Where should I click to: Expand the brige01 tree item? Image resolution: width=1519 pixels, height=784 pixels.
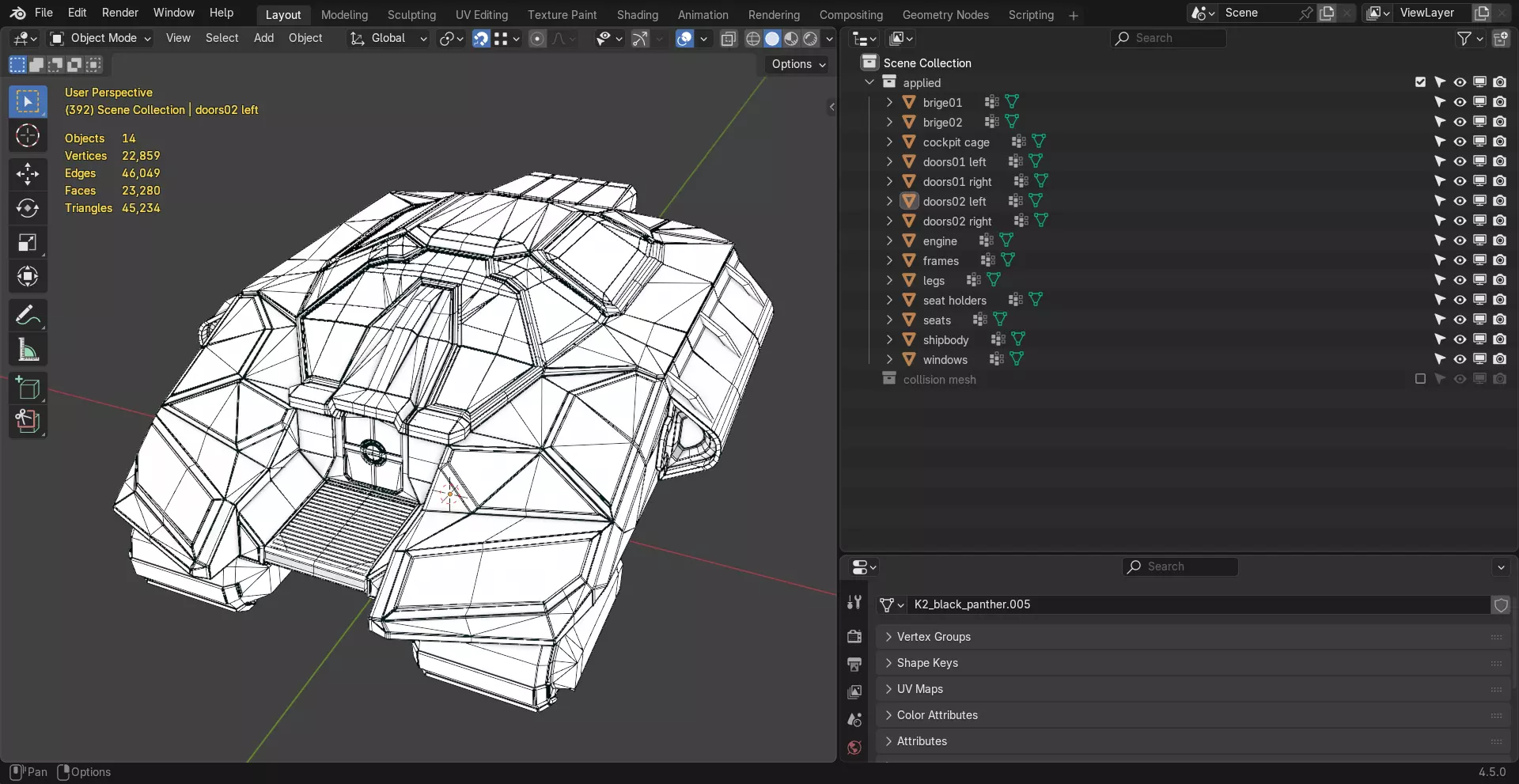point(889,102)
